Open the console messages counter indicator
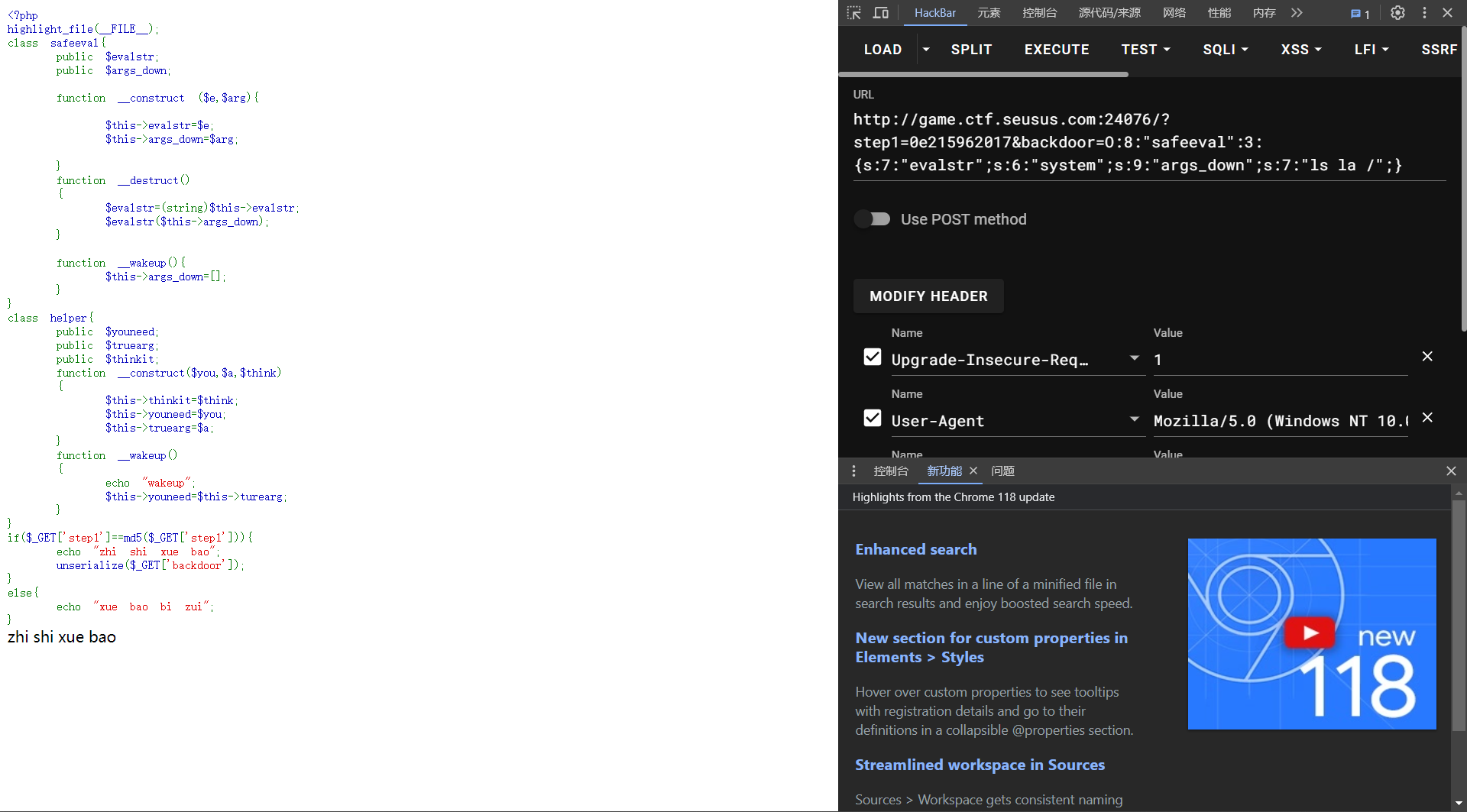Image resolution: width=1467 pixels, height=812 pixels. (1358, 13)
